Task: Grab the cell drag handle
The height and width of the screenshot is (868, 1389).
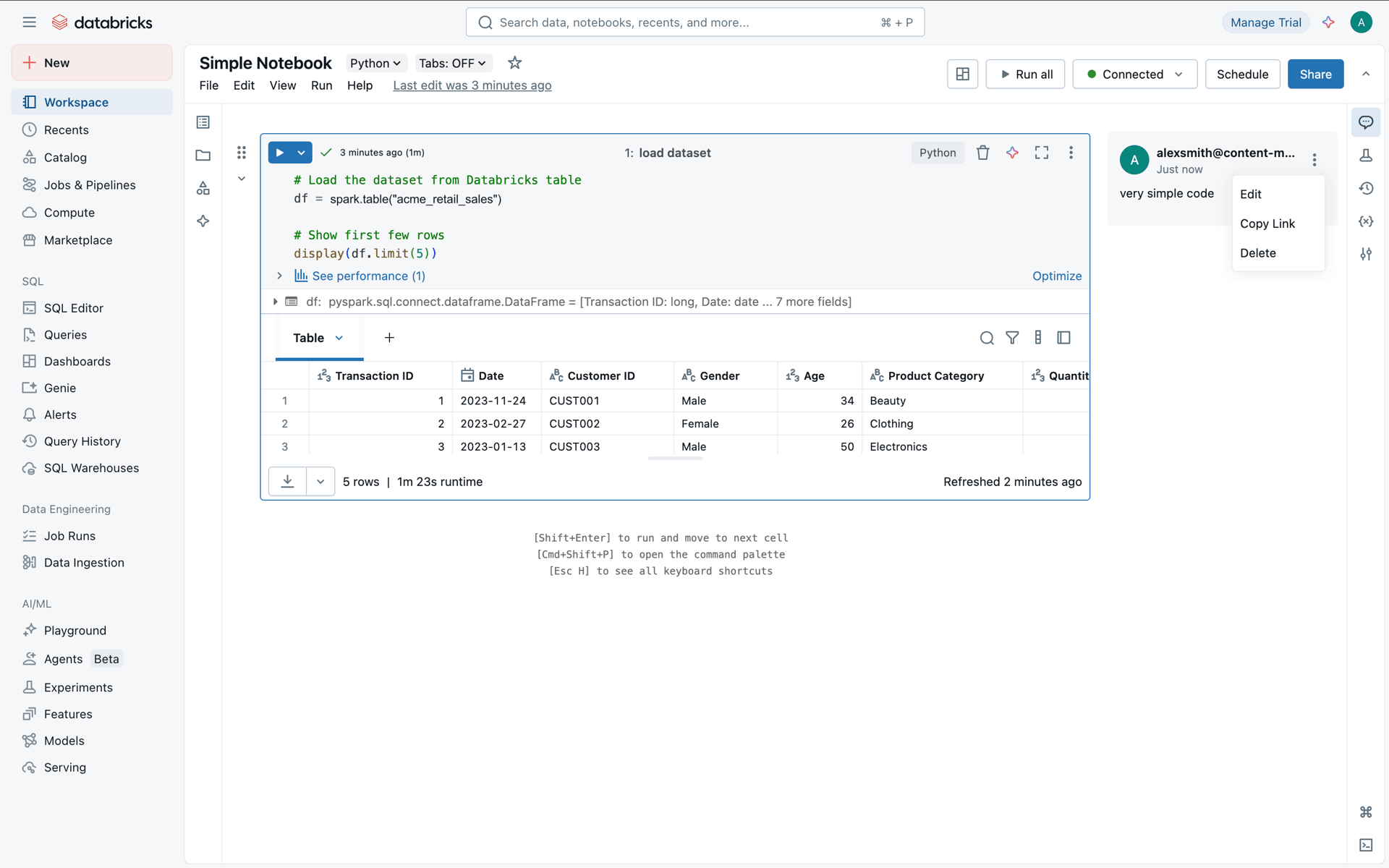Action: tap(242, 153)
